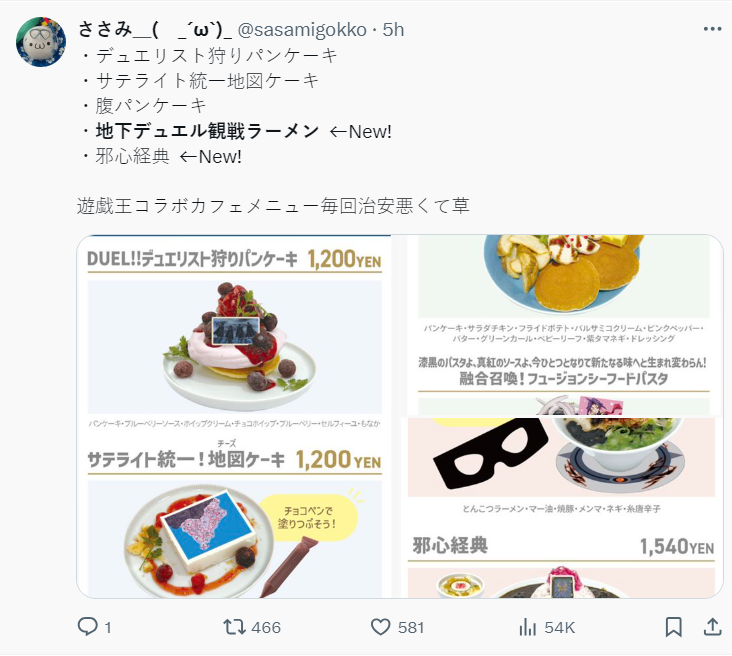Click the ささみ display name
This screenshot has height=656, width=732.
155,30
